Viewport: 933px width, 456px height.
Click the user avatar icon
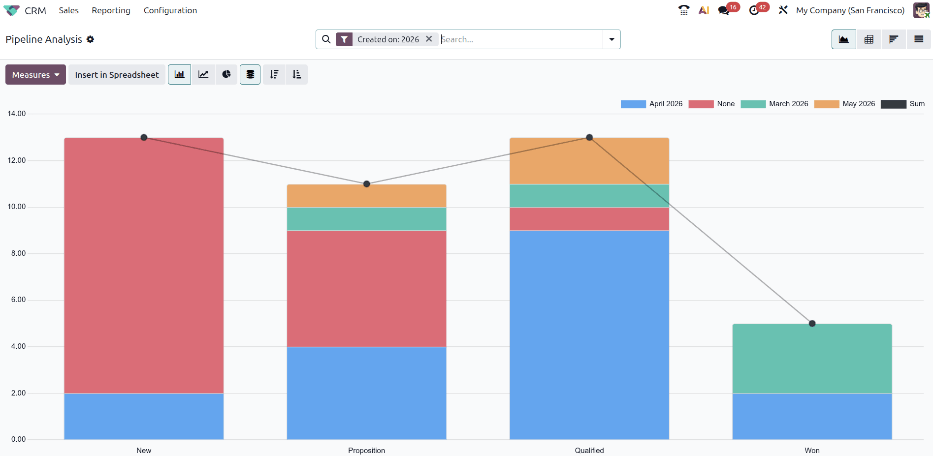(x=921, y=10)
